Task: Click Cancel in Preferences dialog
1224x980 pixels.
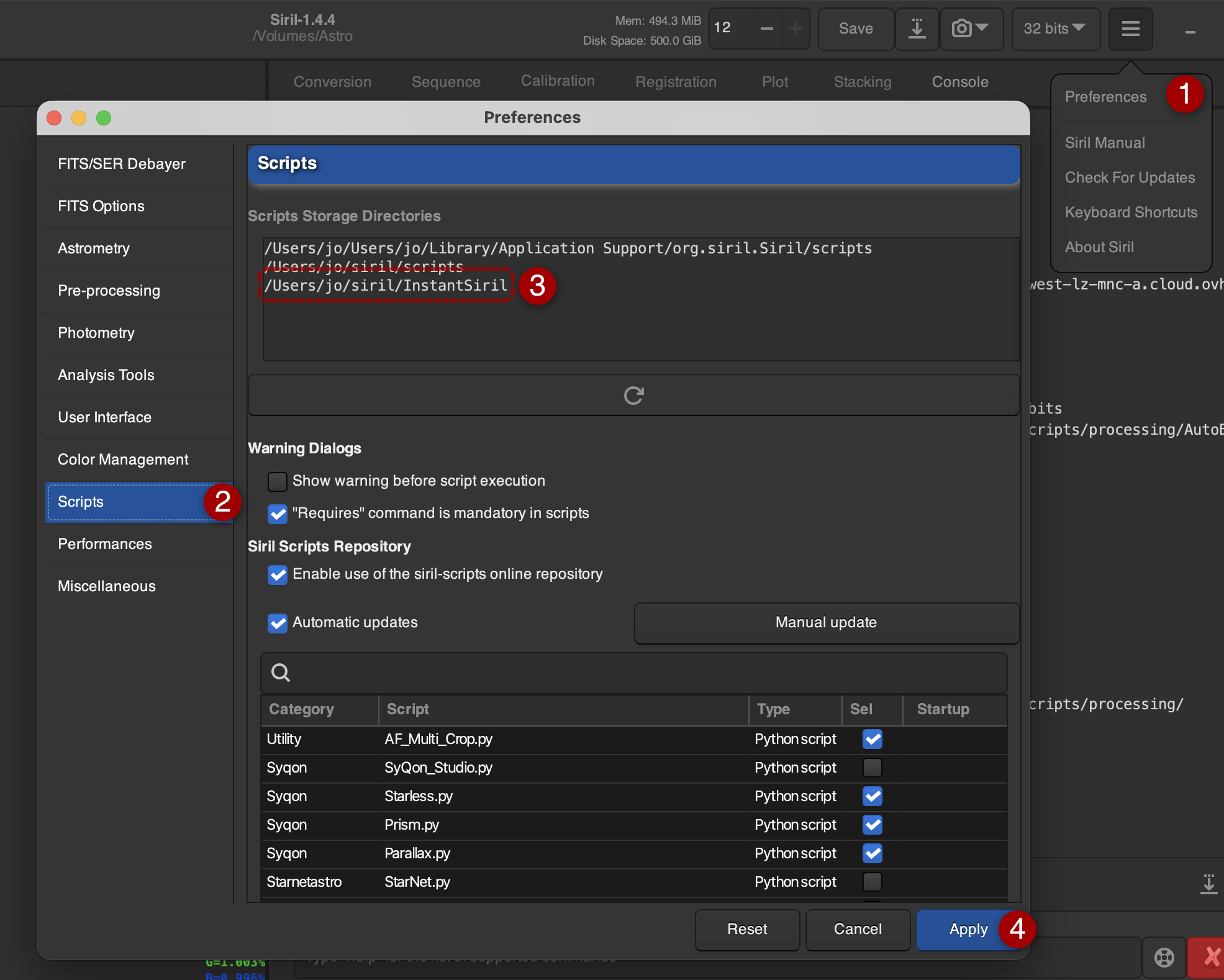Action: pos(858,930)
